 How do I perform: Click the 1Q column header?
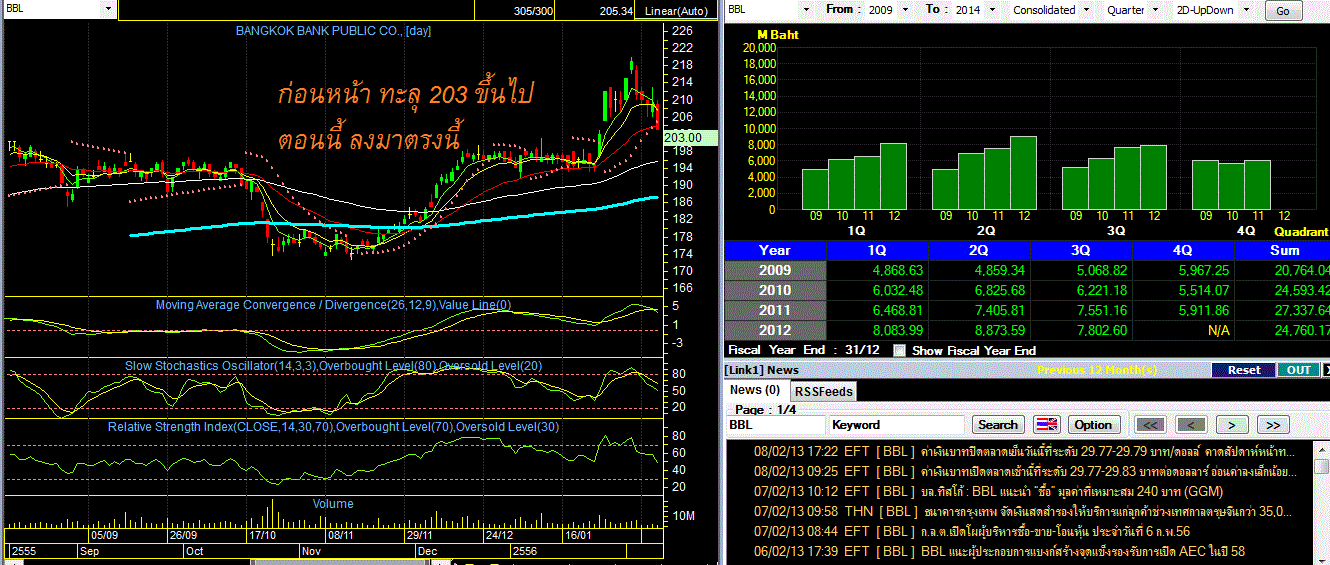tap(877, 250)
